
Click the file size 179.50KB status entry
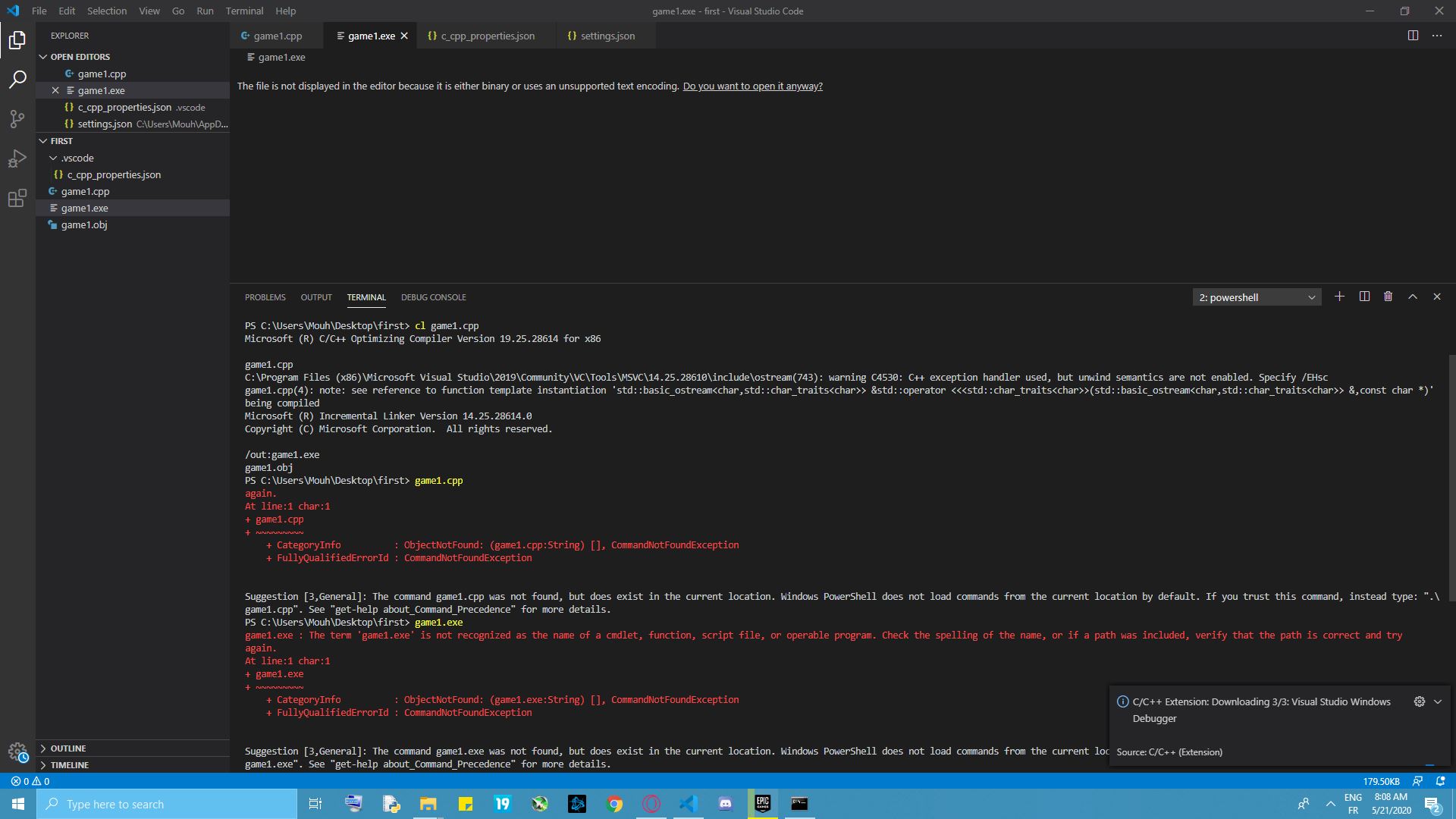point(1381,781)
